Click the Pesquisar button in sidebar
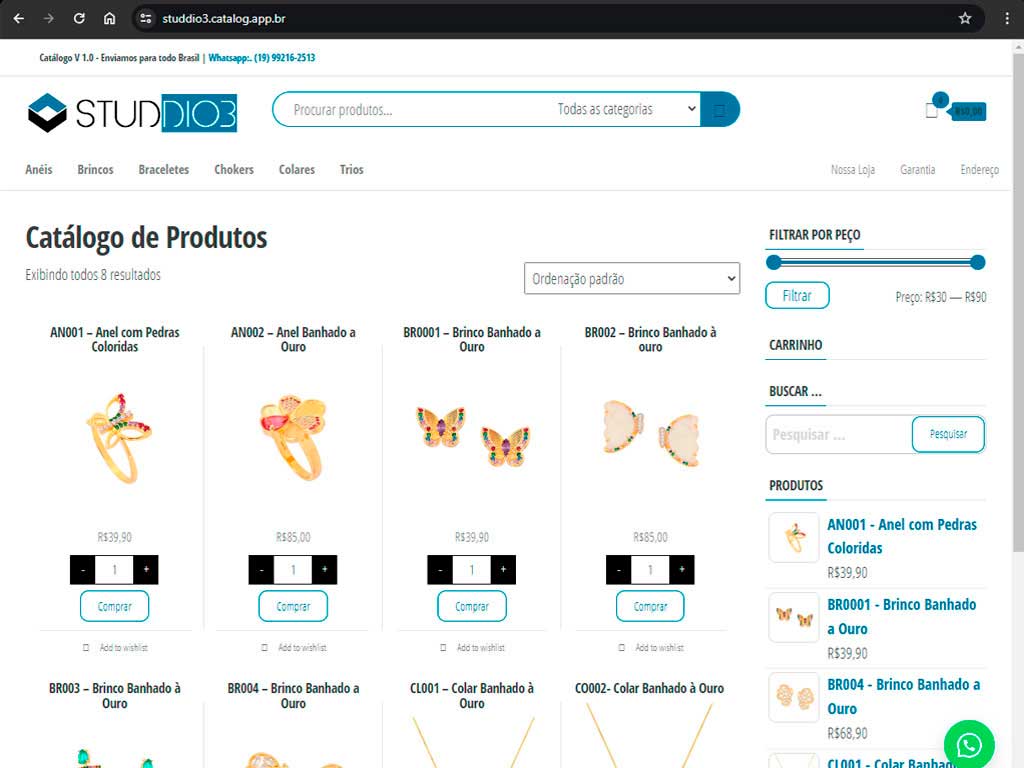Viewport: 1024px width, 768px height. coord(948,434)
